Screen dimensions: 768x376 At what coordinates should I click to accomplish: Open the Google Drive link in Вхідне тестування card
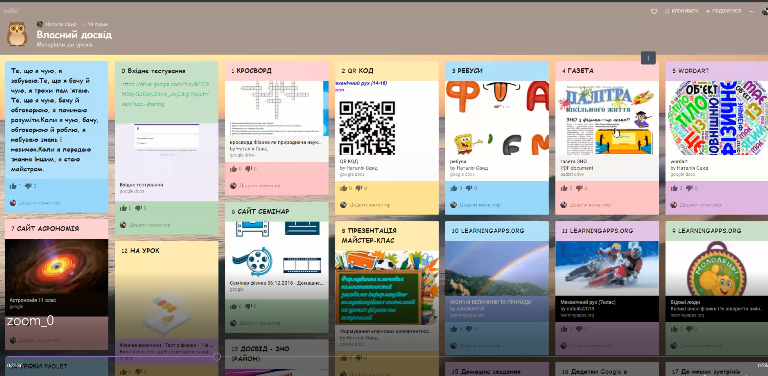pyautogui.click(x=164, y=94)
